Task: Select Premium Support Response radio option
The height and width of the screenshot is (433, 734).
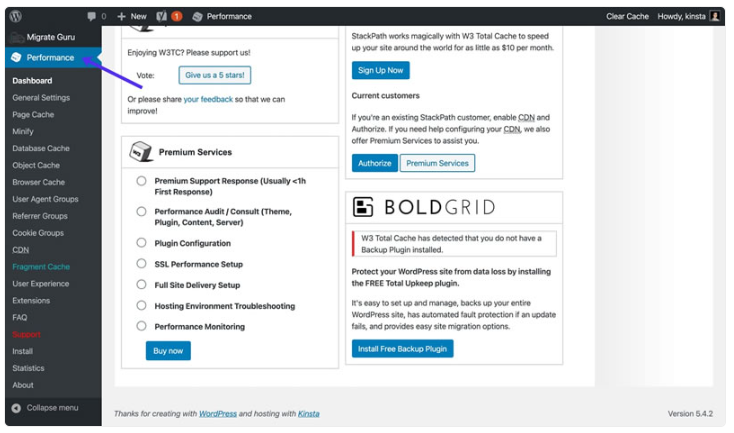Action: click(x=141, y=182)
